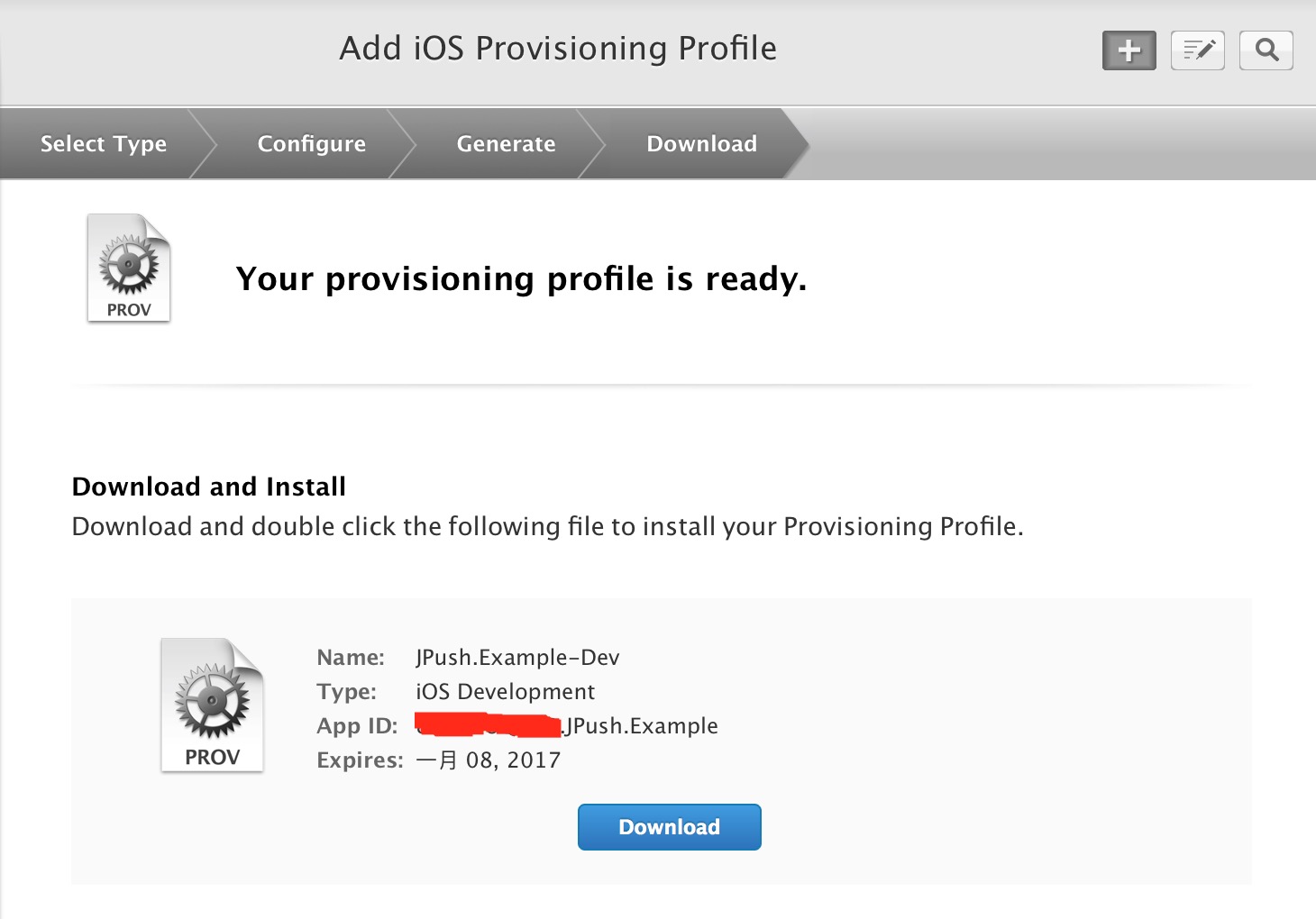Click the Add iOS Provisioning Profile title

tap(558, 49)
